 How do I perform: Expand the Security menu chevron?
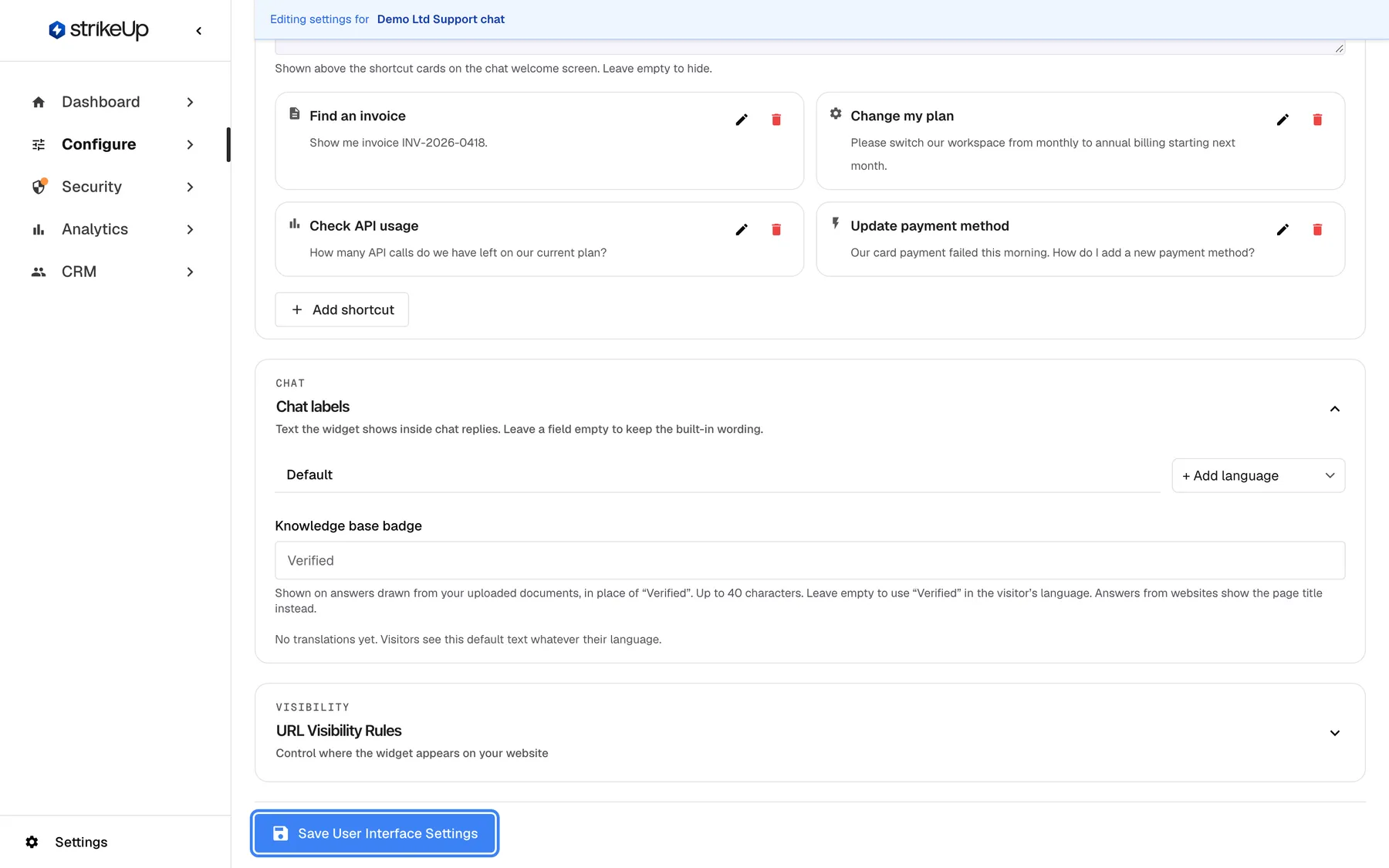(190, 187)
